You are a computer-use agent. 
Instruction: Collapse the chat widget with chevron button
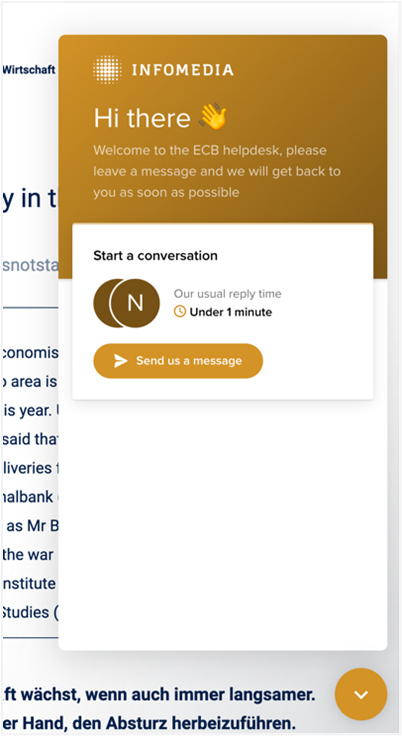click(361, 694)
